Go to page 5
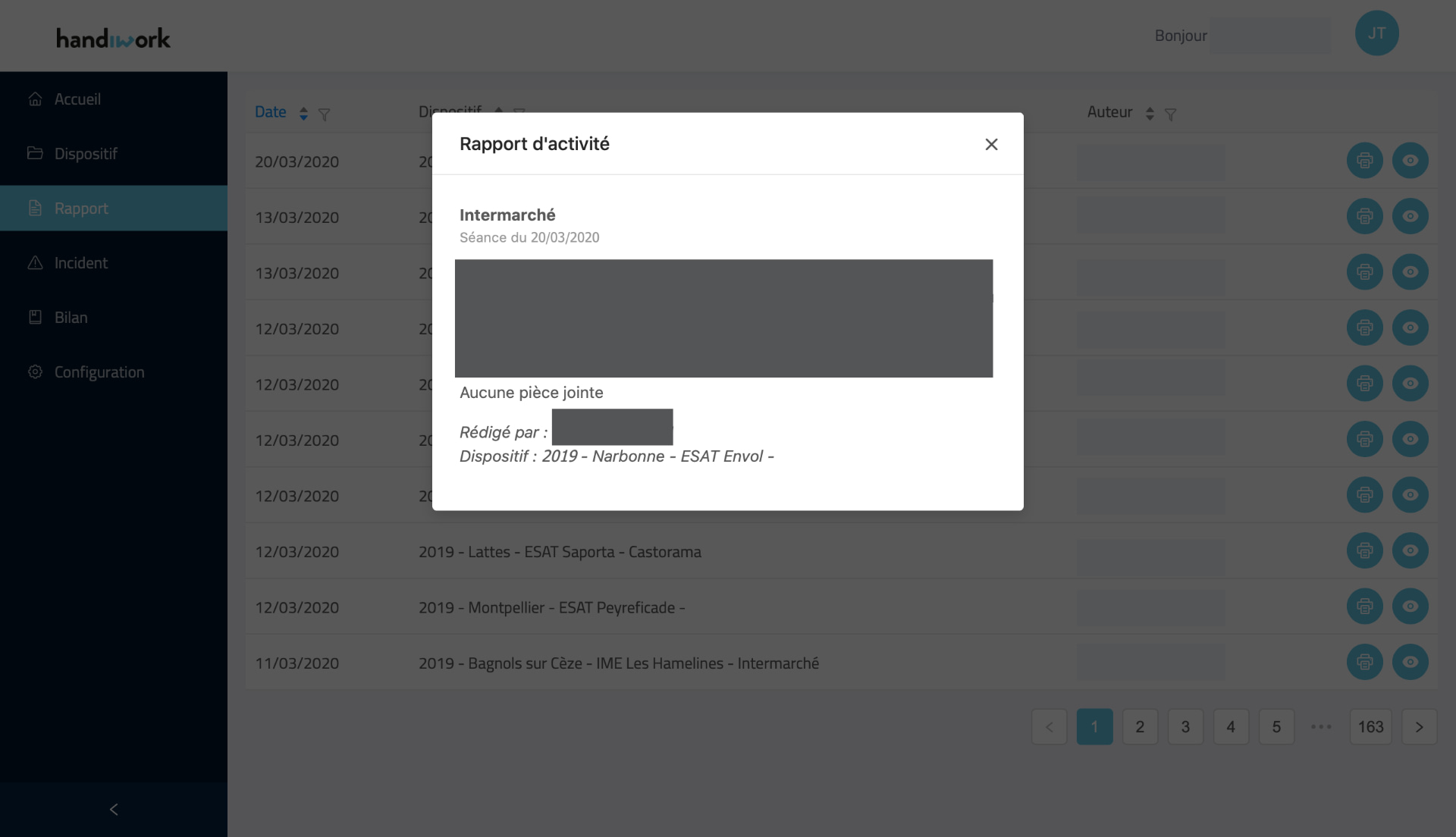Screen dimensions: 1456x837 pyautogui.click(x=1276, y=726)
